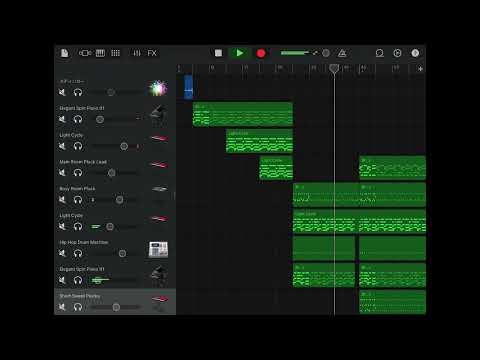The image size is (480, 360).
Task: Open the Loop Browser icon
Action: (x=379, y=53)
